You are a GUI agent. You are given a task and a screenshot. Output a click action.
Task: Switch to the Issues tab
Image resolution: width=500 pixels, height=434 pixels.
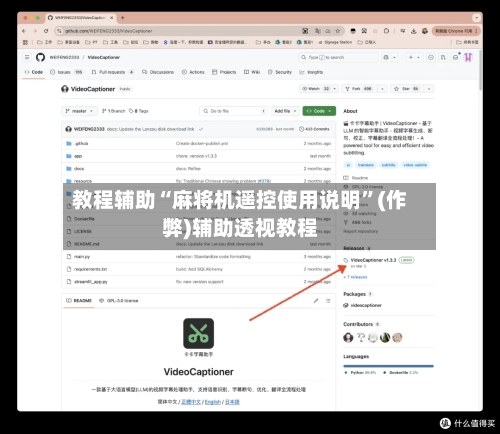pos(66,72)
